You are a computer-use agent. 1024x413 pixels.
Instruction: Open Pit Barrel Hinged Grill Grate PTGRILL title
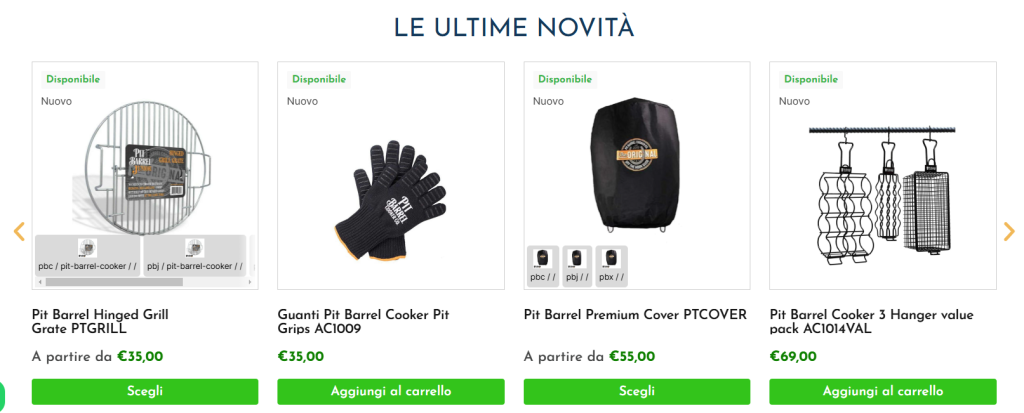pyautogui.click(x=100, y=322)
